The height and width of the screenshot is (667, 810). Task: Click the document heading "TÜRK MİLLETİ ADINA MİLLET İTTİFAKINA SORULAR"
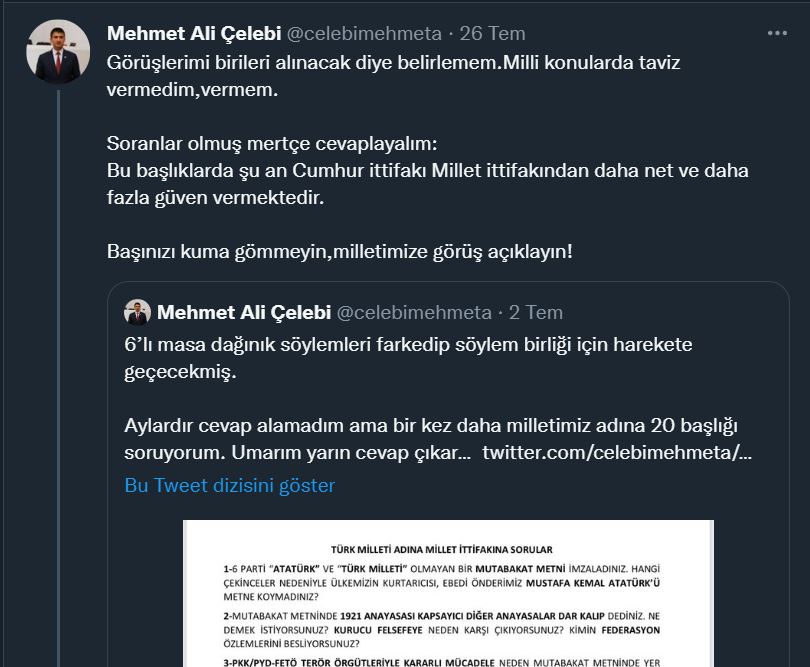tap(441, 549)
